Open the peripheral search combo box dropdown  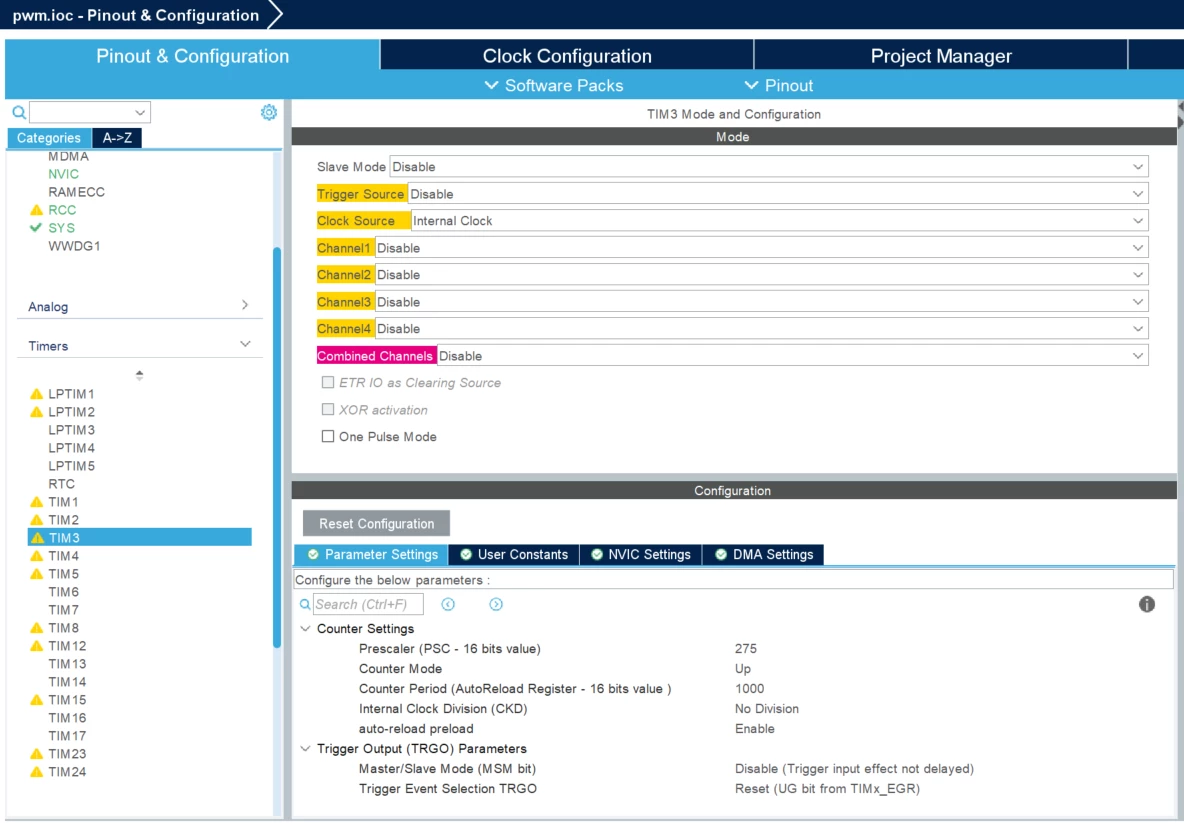point(140,113)
